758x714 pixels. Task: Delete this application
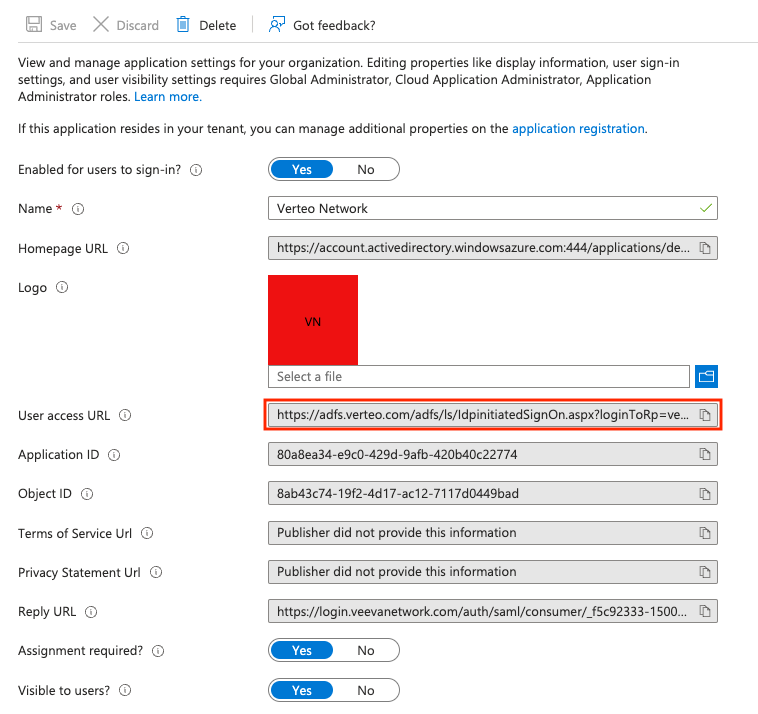206,25
